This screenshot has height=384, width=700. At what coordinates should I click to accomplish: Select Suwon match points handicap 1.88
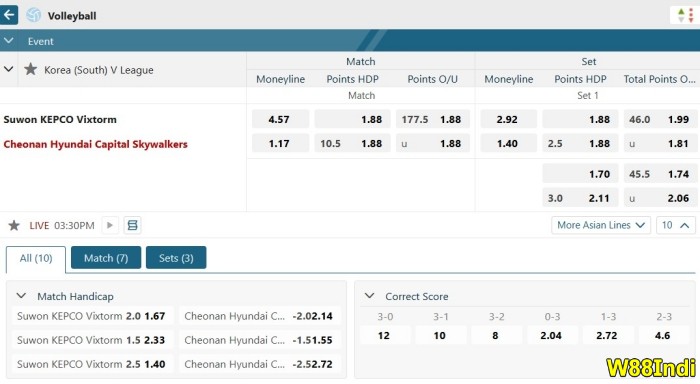(352, 119)
